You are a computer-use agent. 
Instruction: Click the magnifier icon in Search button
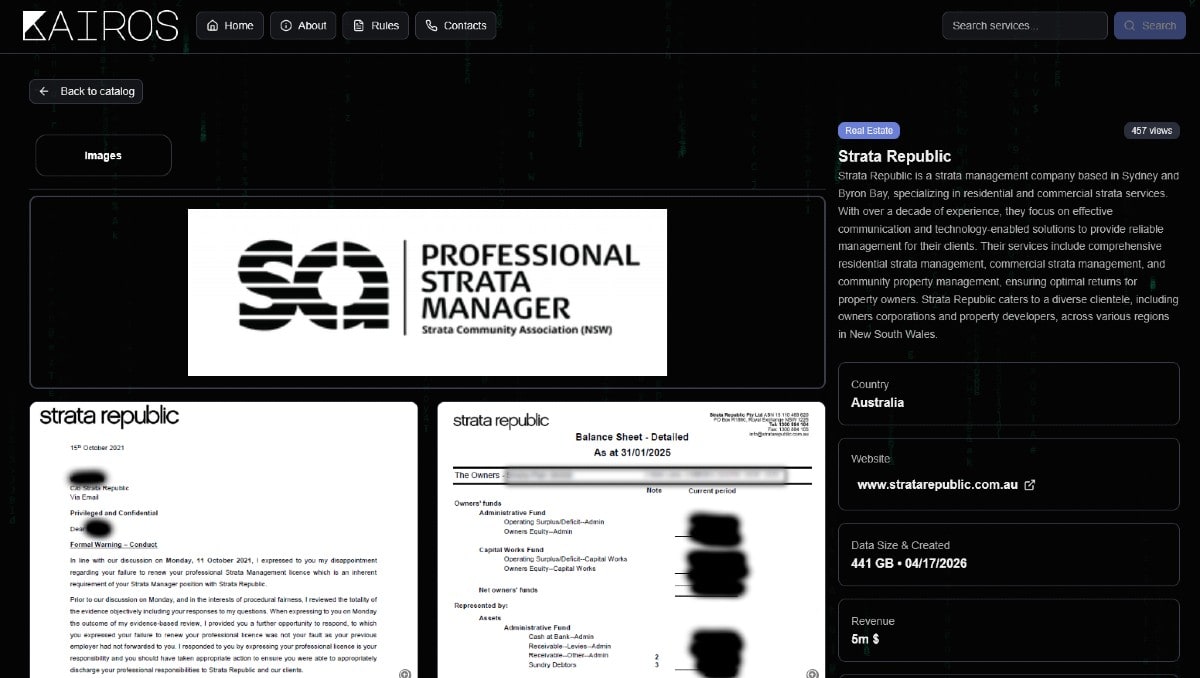tap(1130, 26)
